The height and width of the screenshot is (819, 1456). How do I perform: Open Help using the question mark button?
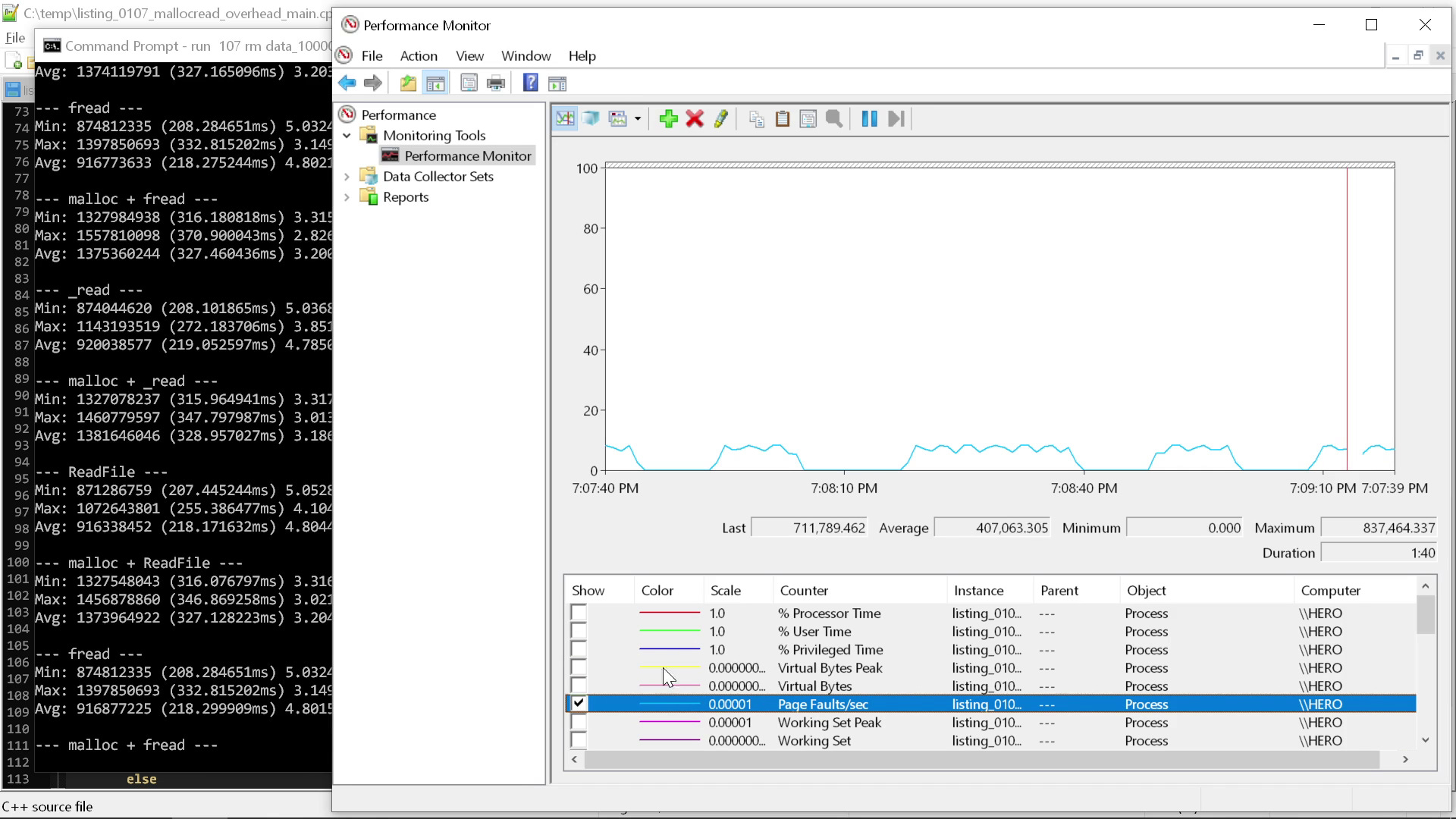coord(530,83)
